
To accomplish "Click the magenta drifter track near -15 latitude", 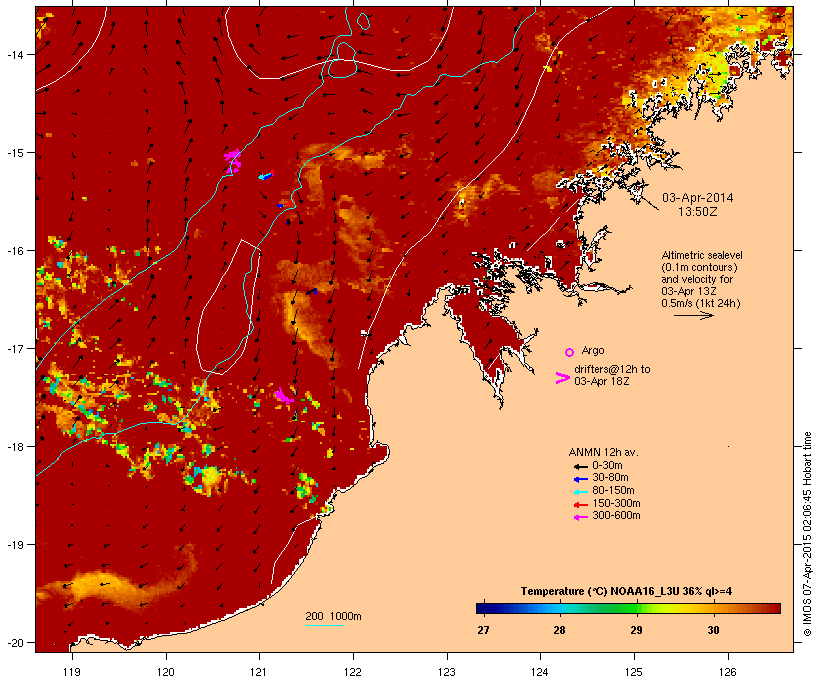I will tap(233, 161).
